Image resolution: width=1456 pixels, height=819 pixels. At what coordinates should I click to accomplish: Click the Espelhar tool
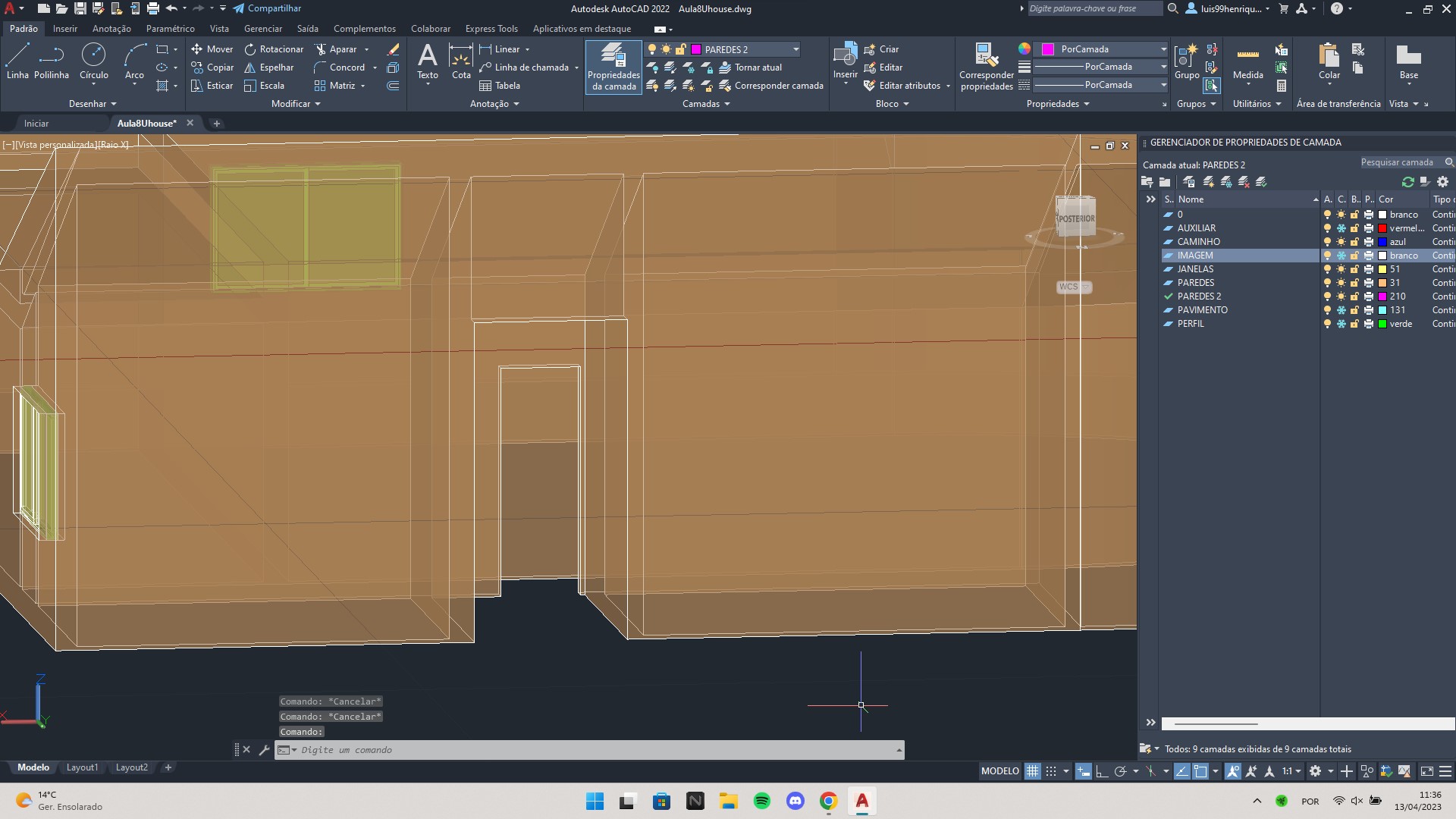pyautogui.click(x=268, y=67)
